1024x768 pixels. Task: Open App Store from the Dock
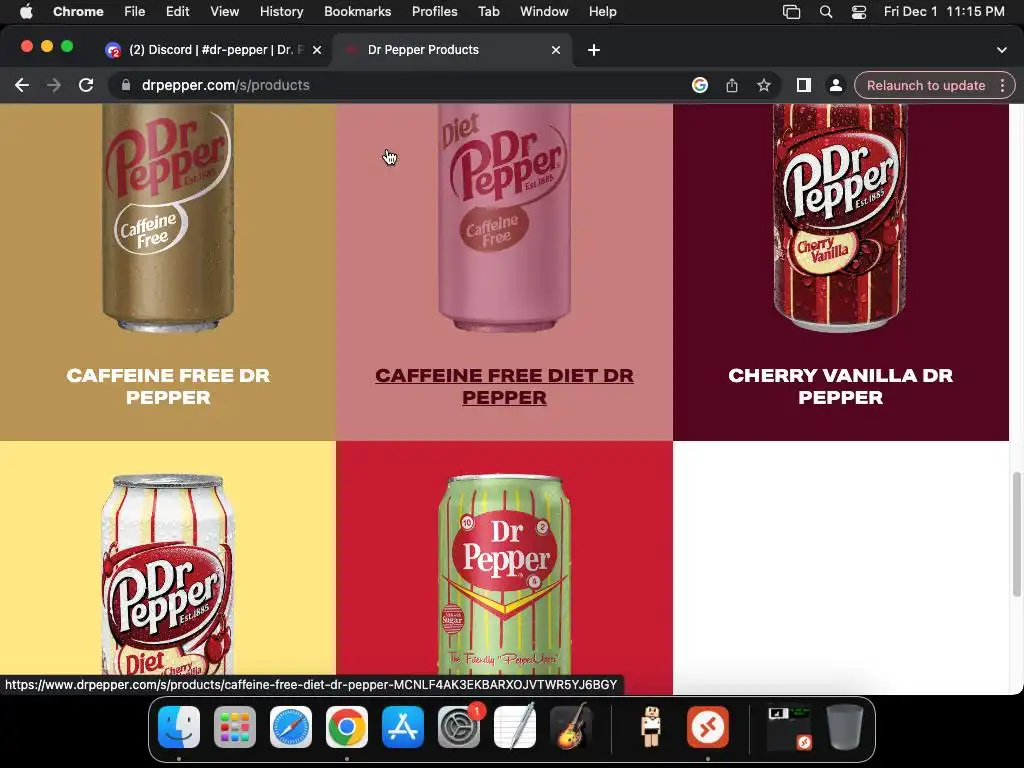tap(403, 727)
